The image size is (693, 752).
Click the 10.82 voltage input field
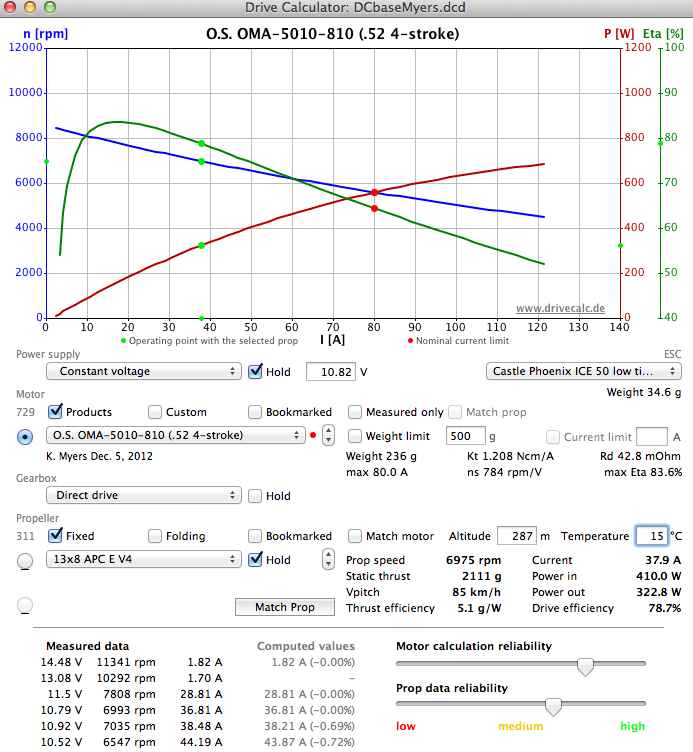coord(330,372)
